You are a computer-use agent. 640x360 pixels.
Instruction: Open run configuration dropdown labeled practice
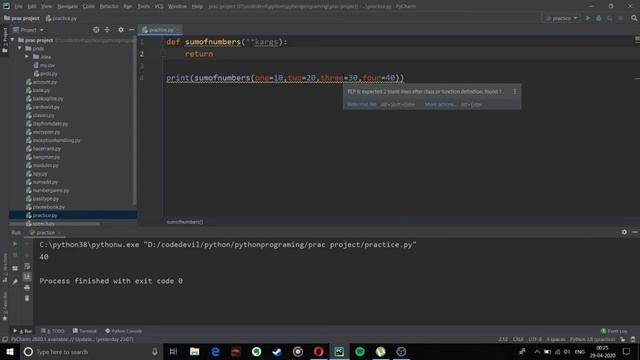[562, 18]
